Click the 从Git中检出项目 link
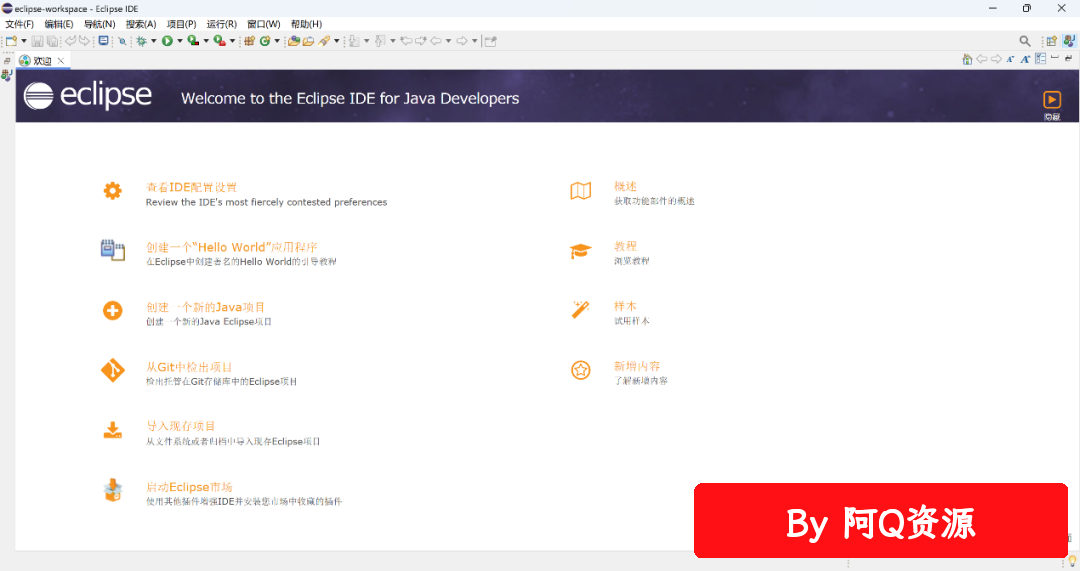 click(189, 367)
